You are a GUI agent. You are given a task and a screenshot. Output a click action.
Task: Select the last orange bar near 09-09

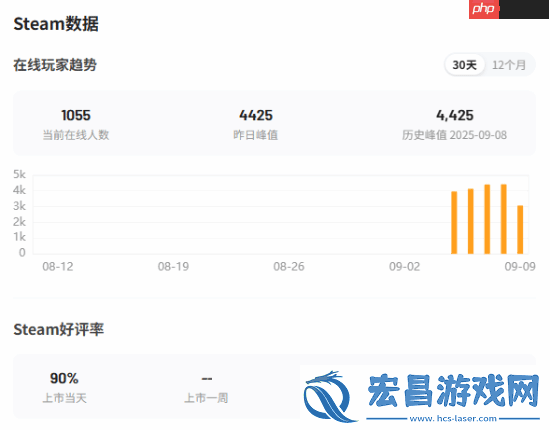[520, 229]
